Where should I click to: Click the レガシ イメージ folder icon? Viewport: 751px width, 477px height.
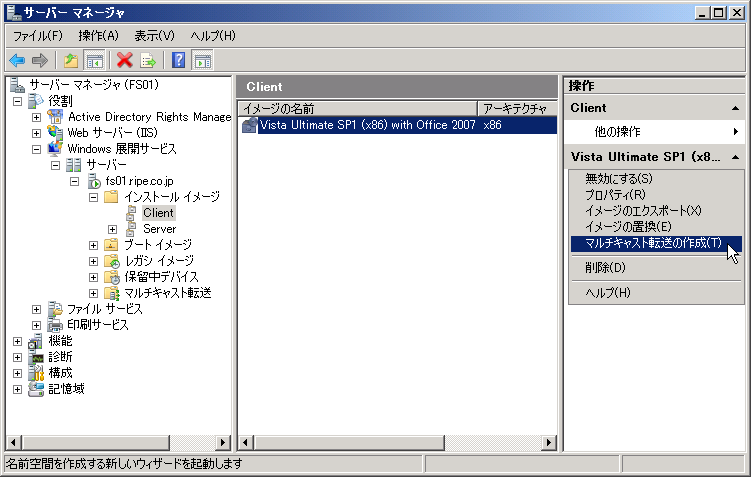click(112, 261)
